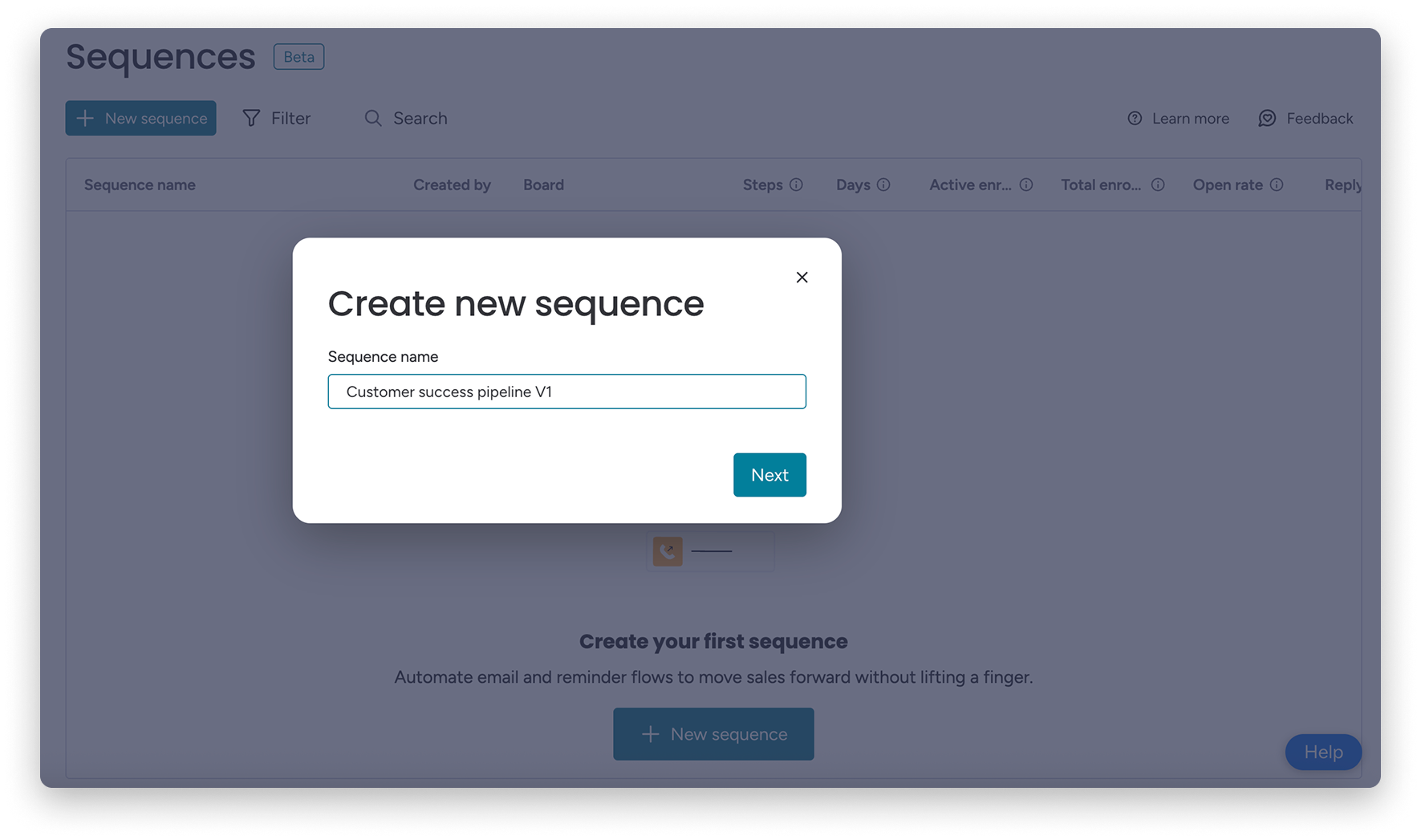Click the Search magnifier icon
This screenshot has height=840, width=1421.
coord(373,118)
